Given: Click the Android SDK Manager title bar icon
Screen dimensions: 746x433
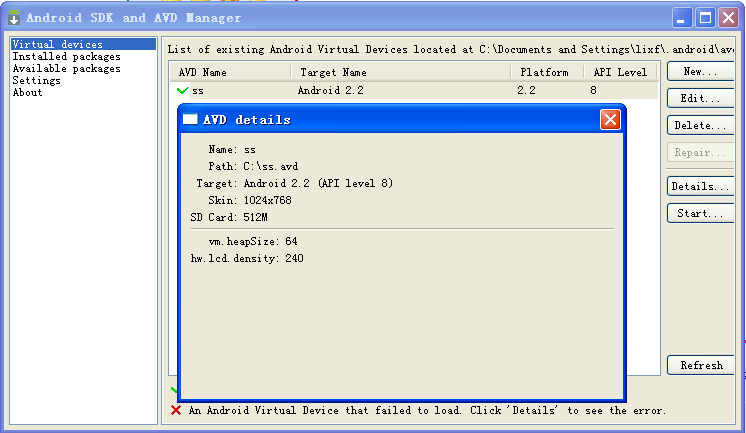Looking at the screenshot, I should coord(14,18).
